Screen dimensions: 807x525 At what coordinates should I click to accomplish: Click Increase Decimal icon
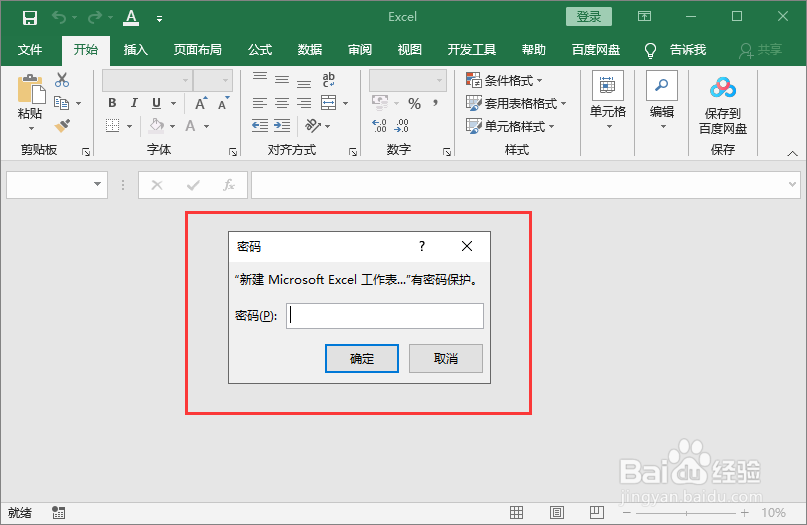(x=379, y=126)
